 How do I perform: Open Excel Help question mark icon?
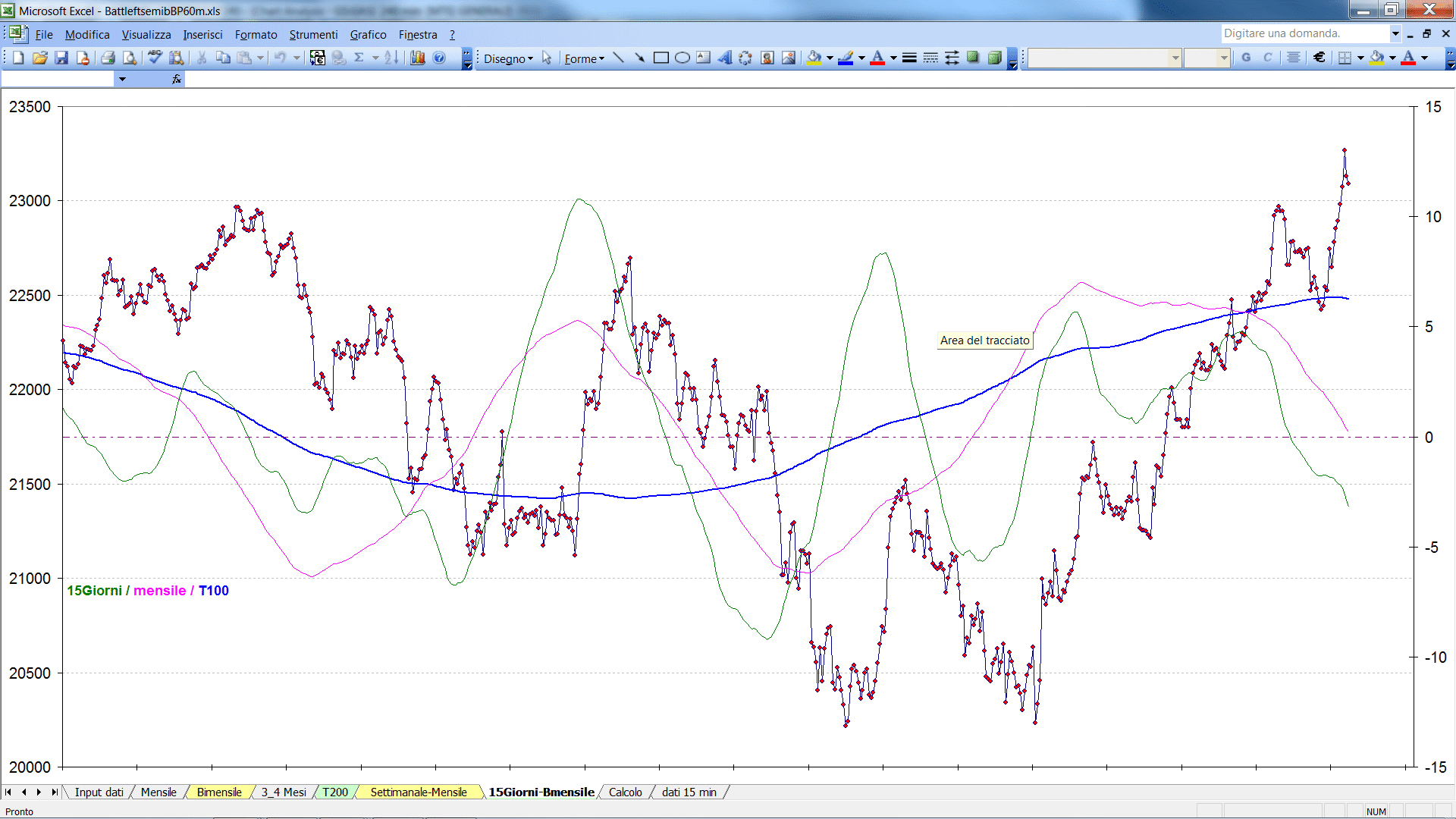pos(439,58)
